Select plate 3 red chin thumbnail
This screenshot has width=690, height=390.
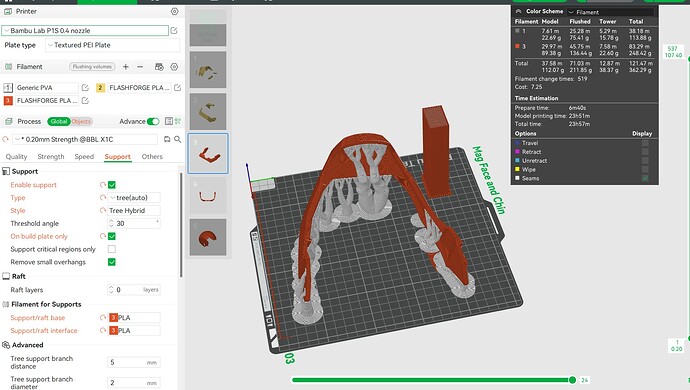click(208, 153)
